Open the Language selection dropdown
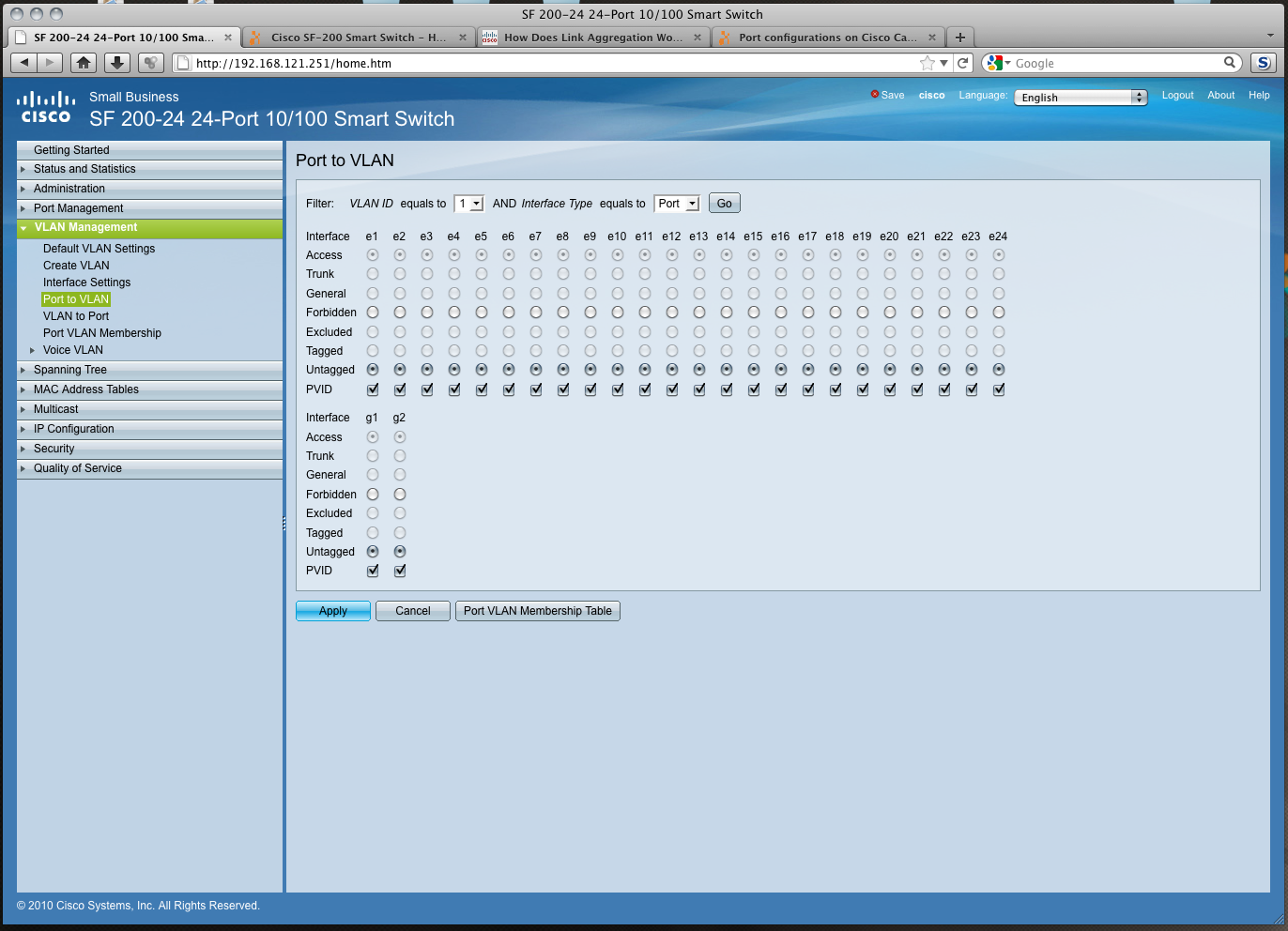 (1081, 98)
